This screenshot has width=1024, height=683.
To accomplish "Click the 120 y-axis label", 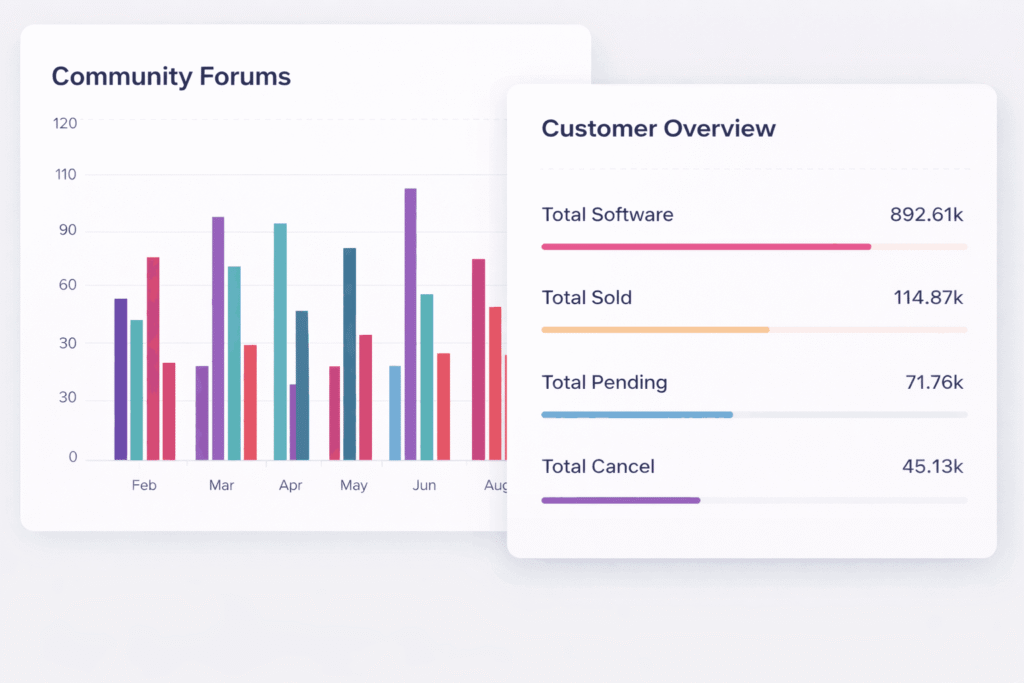I will pos(65,123).
